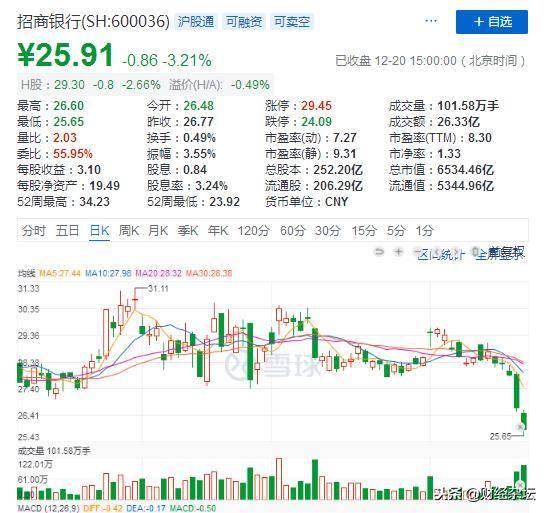Viewport: 548px width, 513px height.
Task: Click the 52周最高 value 34.23
Action: 94,202
